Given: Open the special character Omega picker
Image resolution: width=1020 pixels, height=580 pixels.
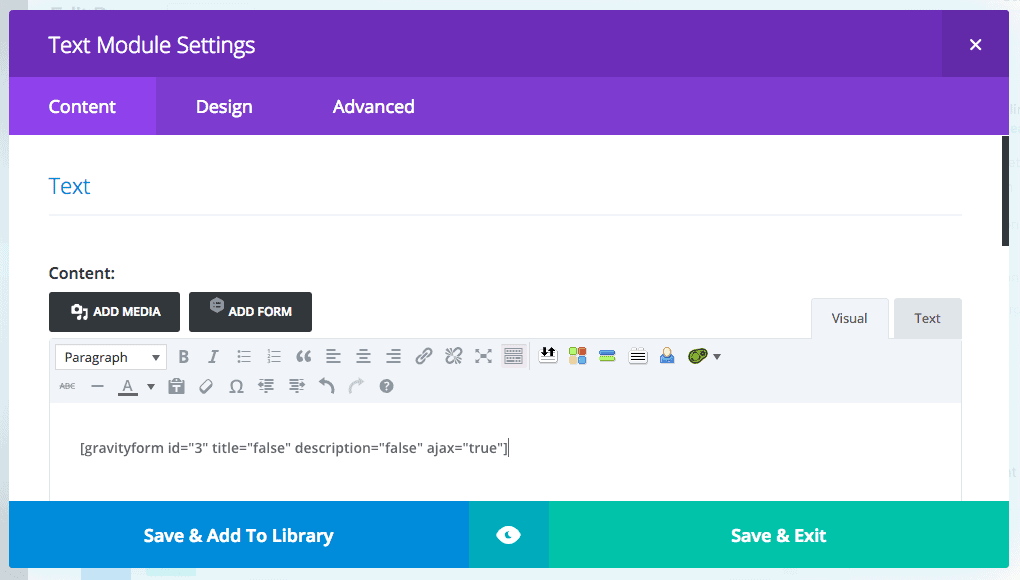Looking at the screenshot, I should point(236,386).
